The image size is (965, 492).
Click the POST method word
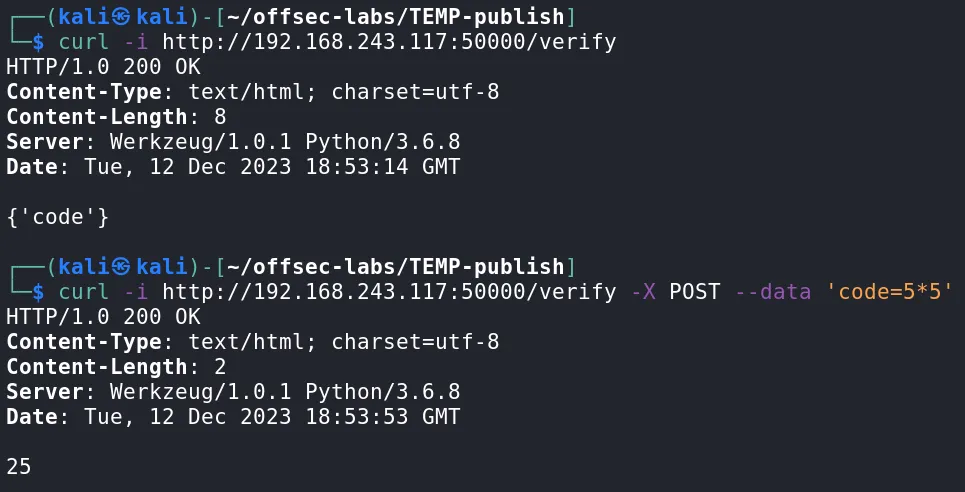(694, 292)
